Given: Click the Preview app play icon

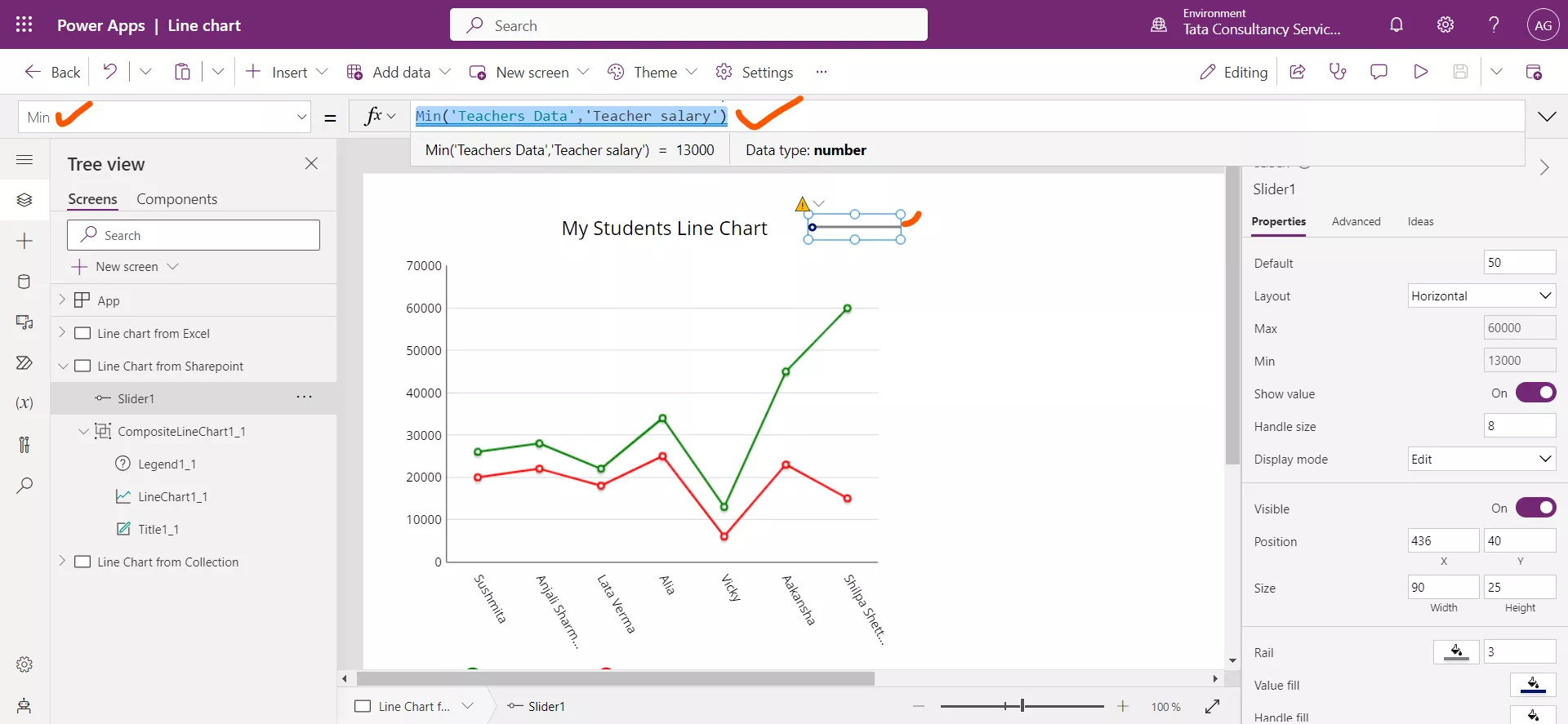Looking at the screenshot, I should pos(1421,72).
